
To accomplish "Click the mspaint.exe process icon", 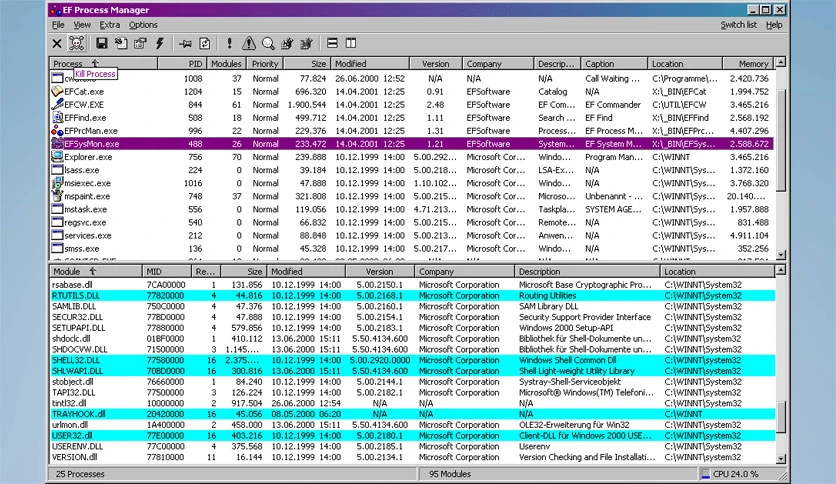I will coord(57,196).
